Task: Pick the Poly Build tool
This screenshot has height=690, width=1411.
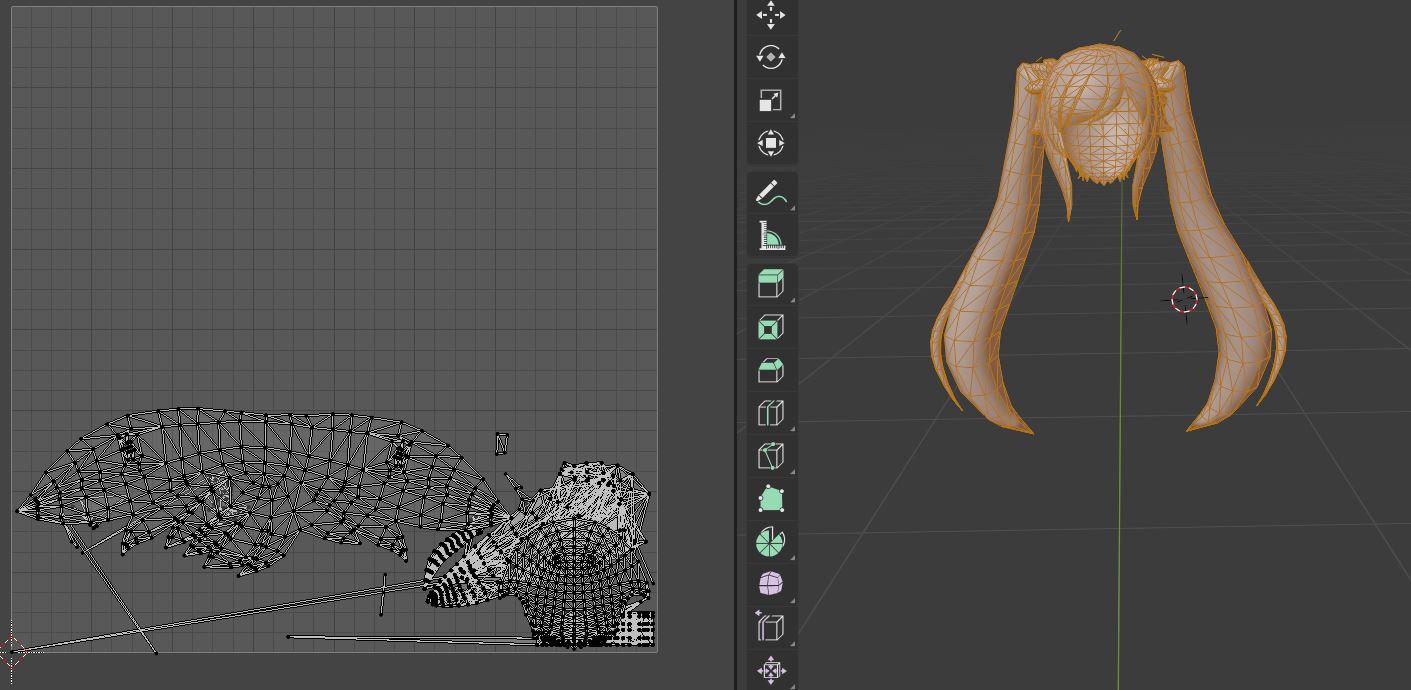Action: pos(770,499)
